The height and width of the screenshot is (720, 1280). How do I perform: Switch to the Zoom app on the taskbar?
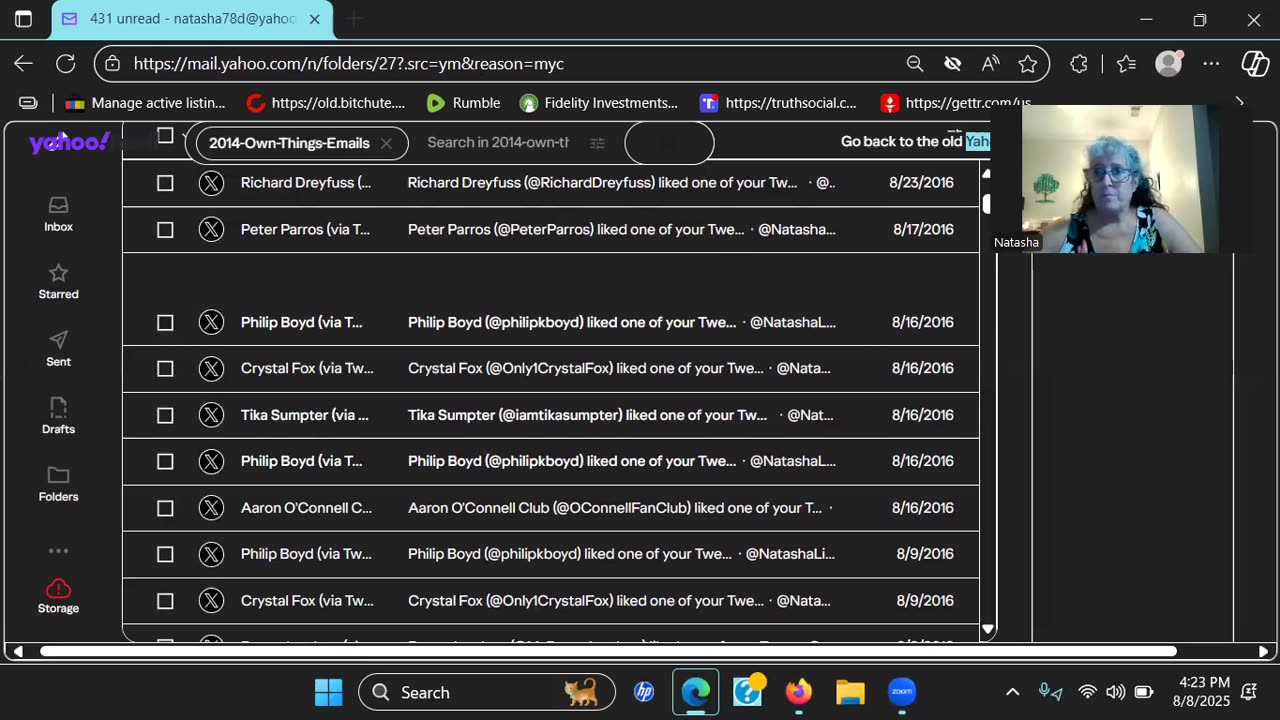coord(902,692)
